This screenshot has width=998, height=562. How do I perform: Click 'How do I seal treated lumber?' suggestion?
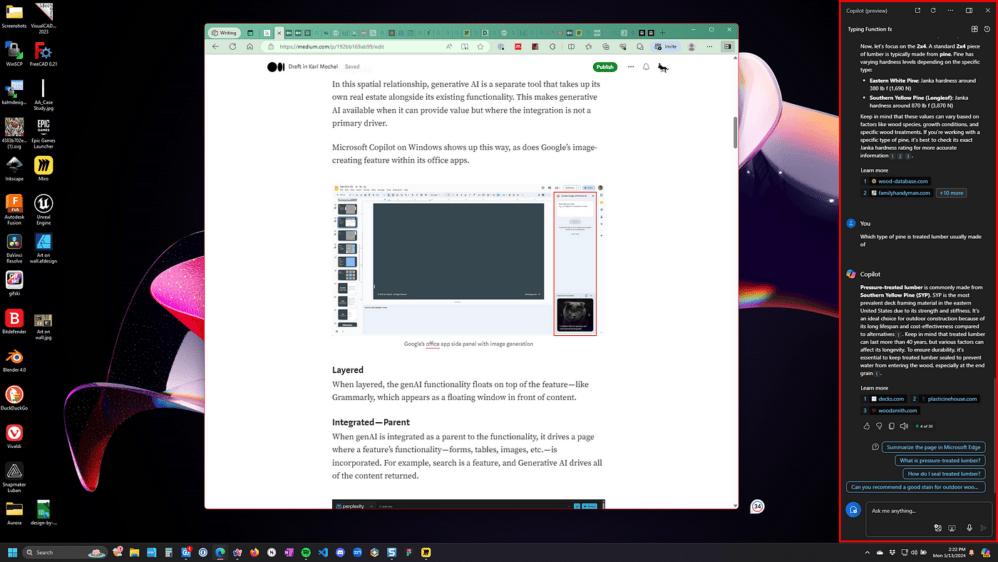[x=944, y=474]
